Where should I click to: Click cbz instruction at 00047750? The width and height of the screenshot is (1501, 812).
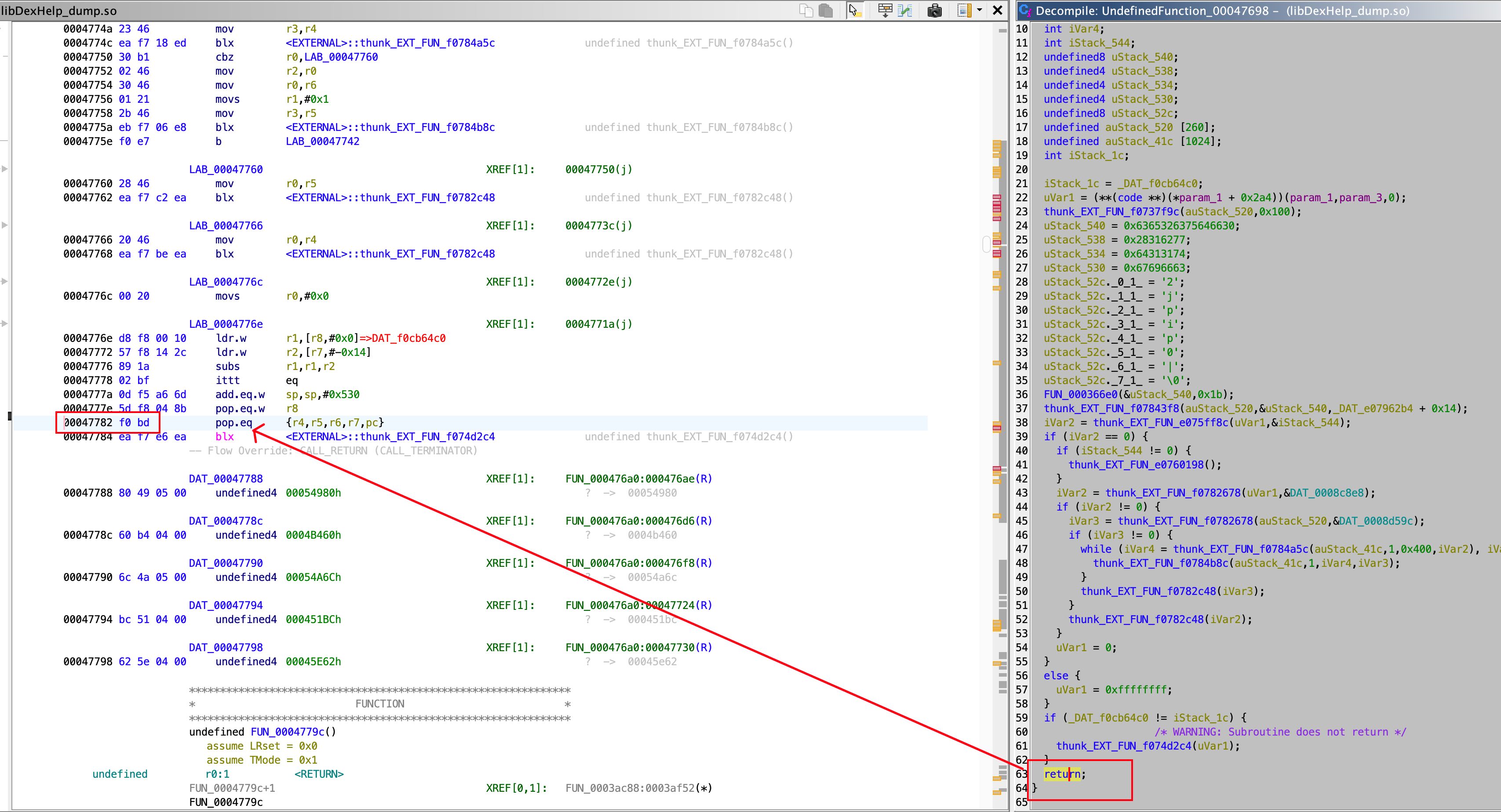[x=224, y=57]
